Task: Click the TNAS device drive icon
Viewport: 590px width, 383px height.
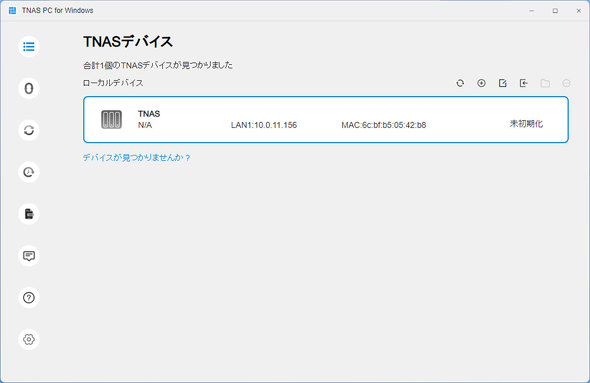Action: pyautogui.click(x=111, y=119)
